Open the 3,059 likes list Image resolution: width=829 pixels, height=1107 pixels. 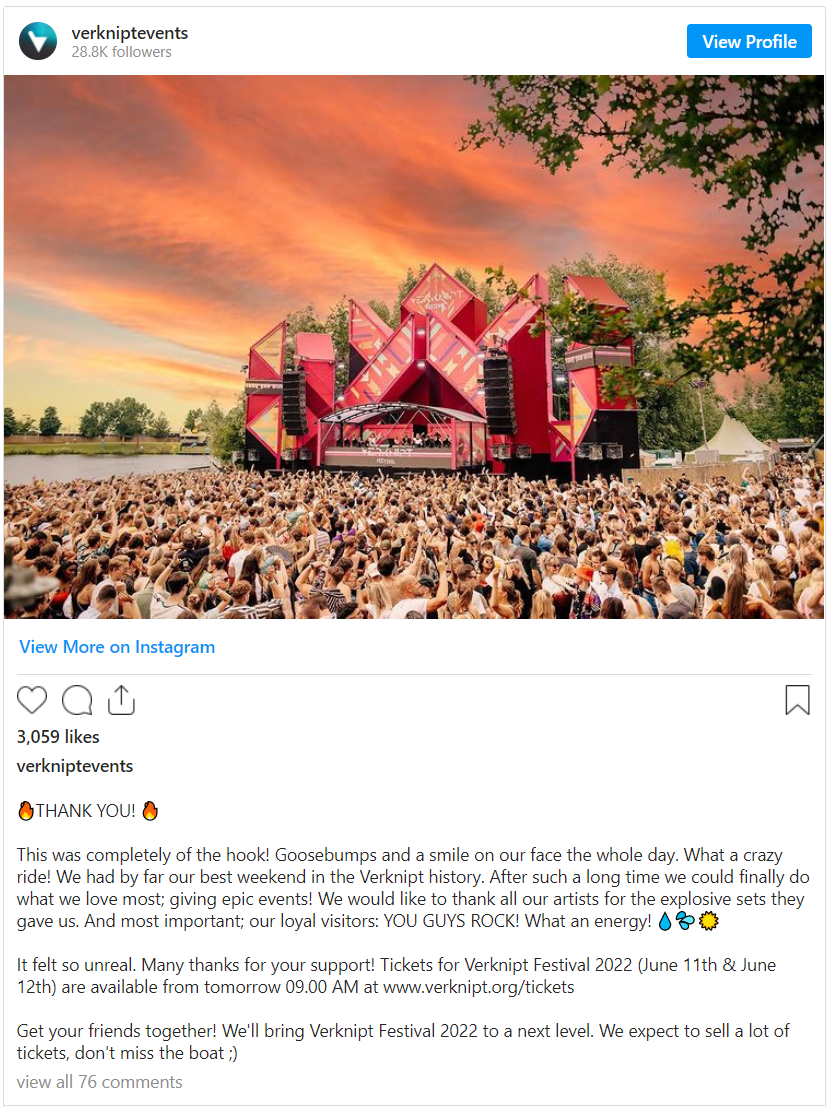pyautogui.click(x=58, y=737)
